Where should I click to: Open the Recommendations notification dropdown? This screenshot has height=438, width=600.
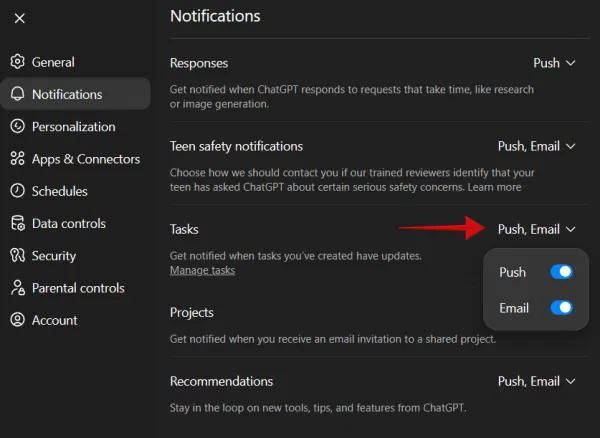(537, 381)
